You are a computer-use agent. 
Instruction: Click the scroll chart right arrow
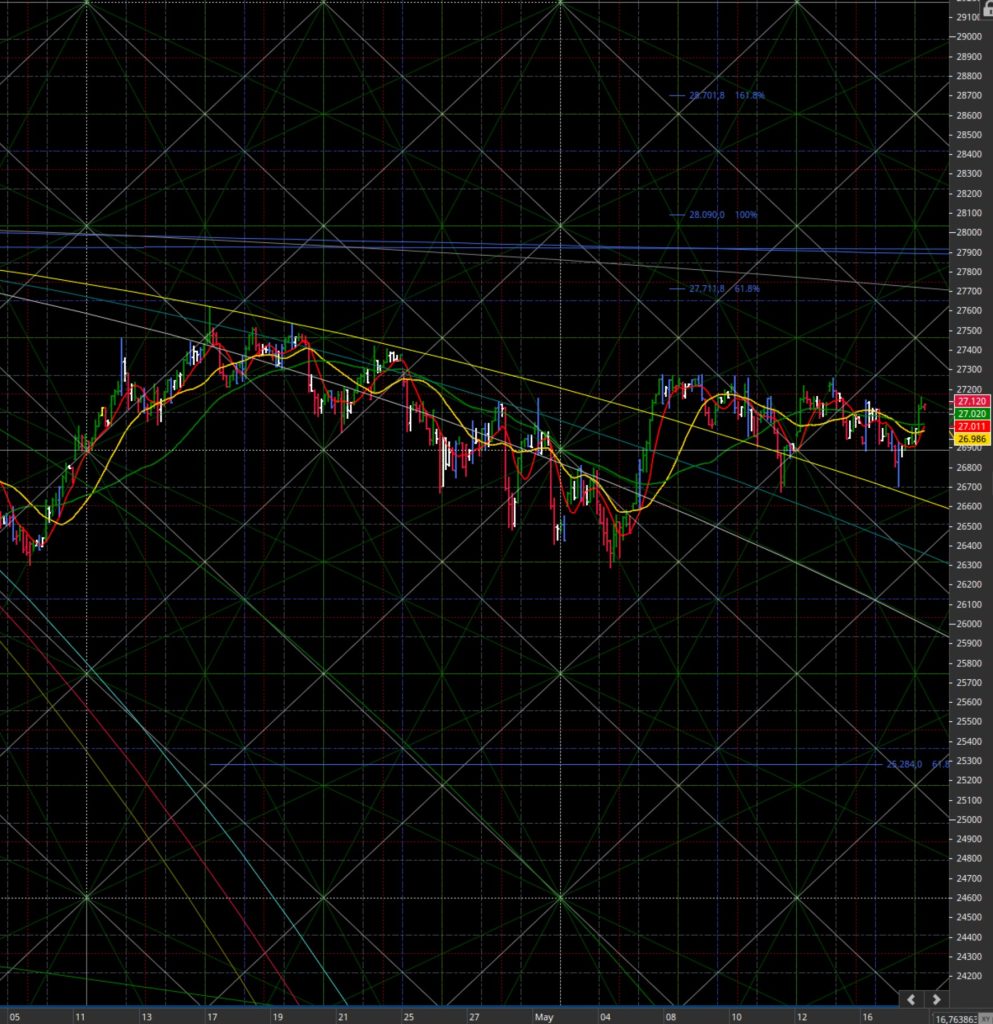coord(936,999)
